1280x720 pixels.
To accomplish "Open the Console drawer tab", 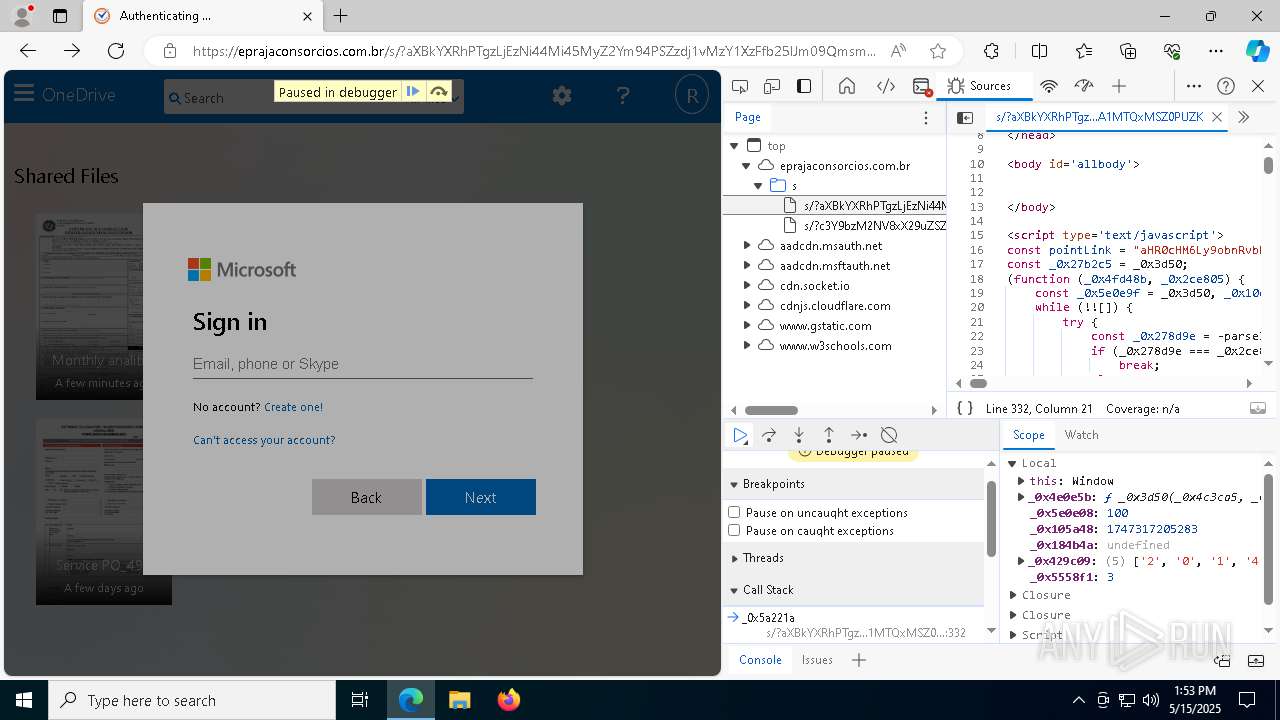I will (760, 660).
